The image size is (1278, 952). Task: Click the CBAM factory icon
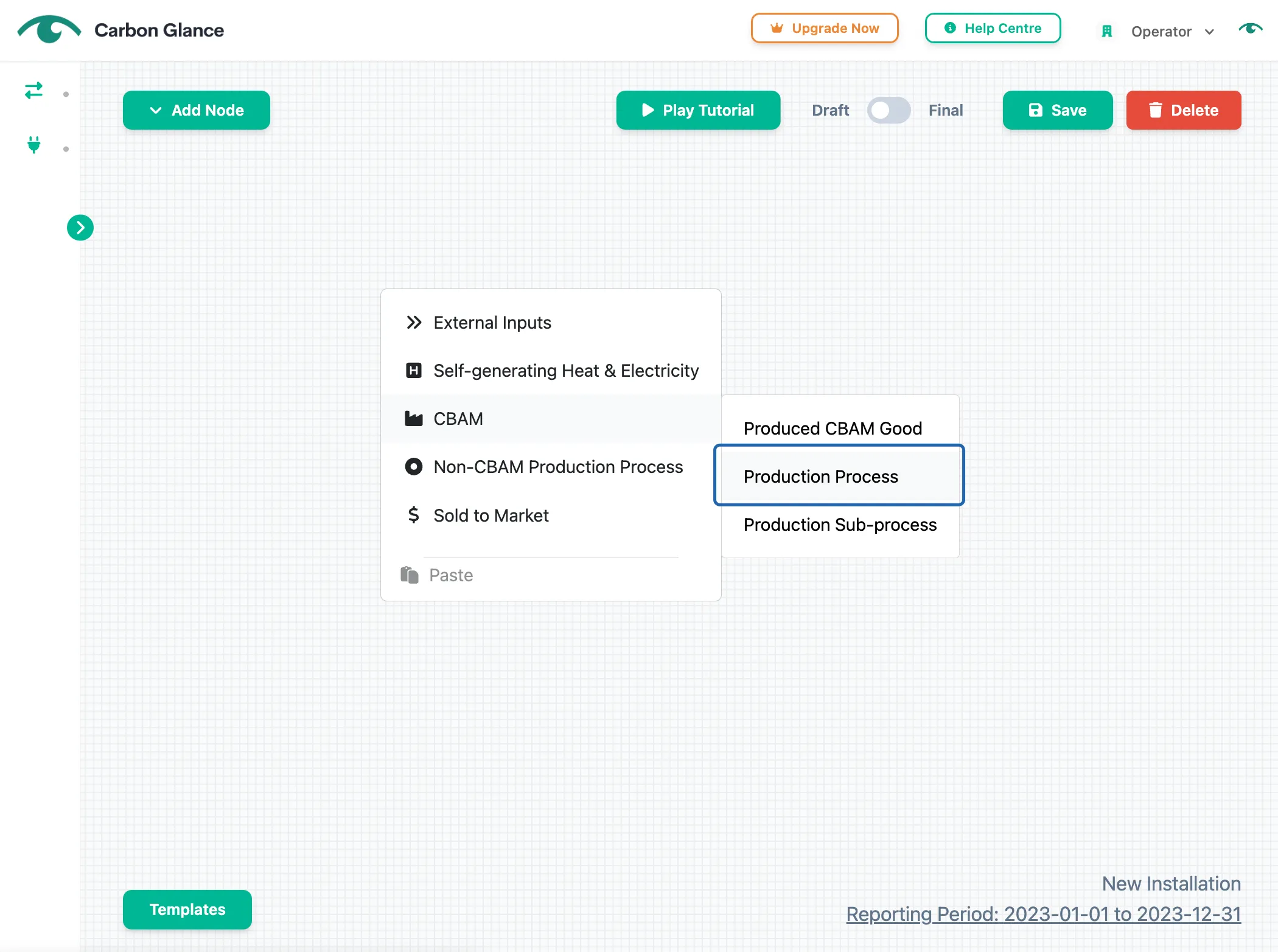[414, 418]
